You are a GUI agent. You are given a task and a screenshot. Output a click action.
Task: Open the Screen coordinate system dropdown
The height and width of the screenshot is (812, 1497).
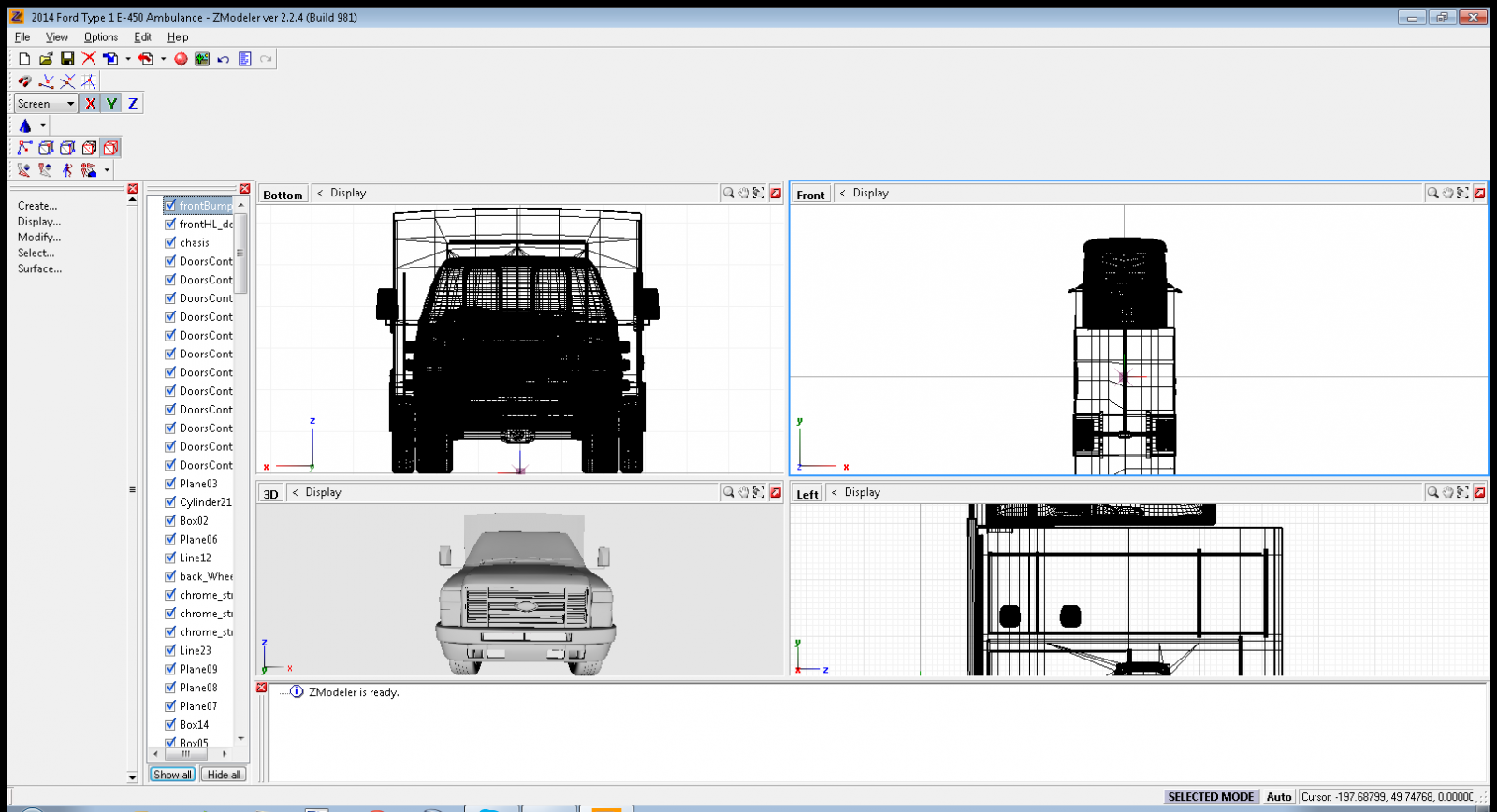click(46, 103)
